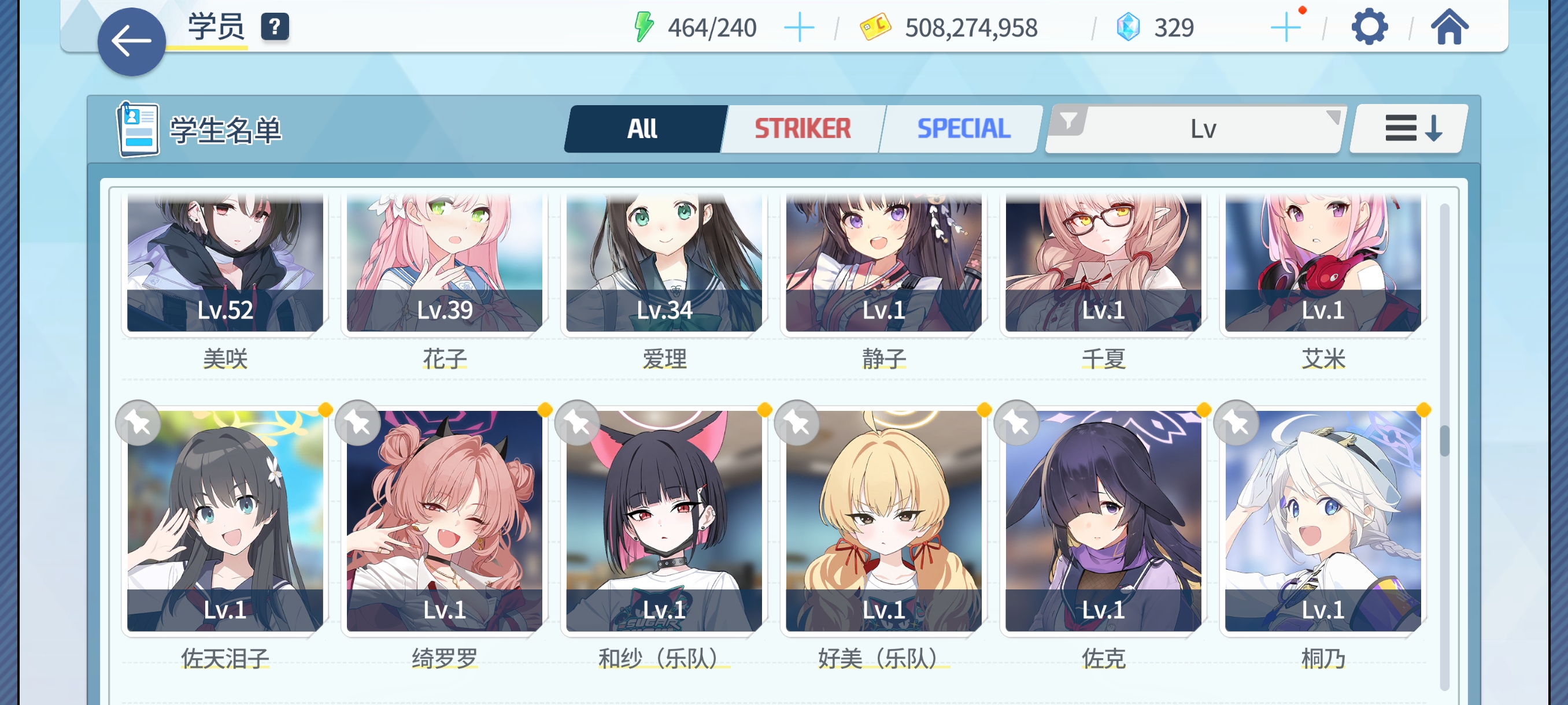Open the settings gear icon
Viewport: 1568px width, 705px height.
click(1369, 27)
